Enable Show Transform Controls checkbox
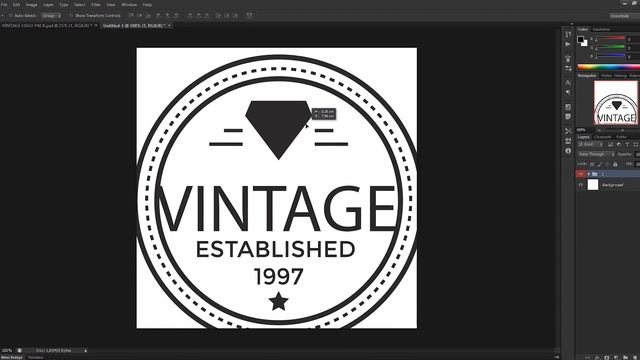This screenshot has width=640, height=360. tap(71, 16)
